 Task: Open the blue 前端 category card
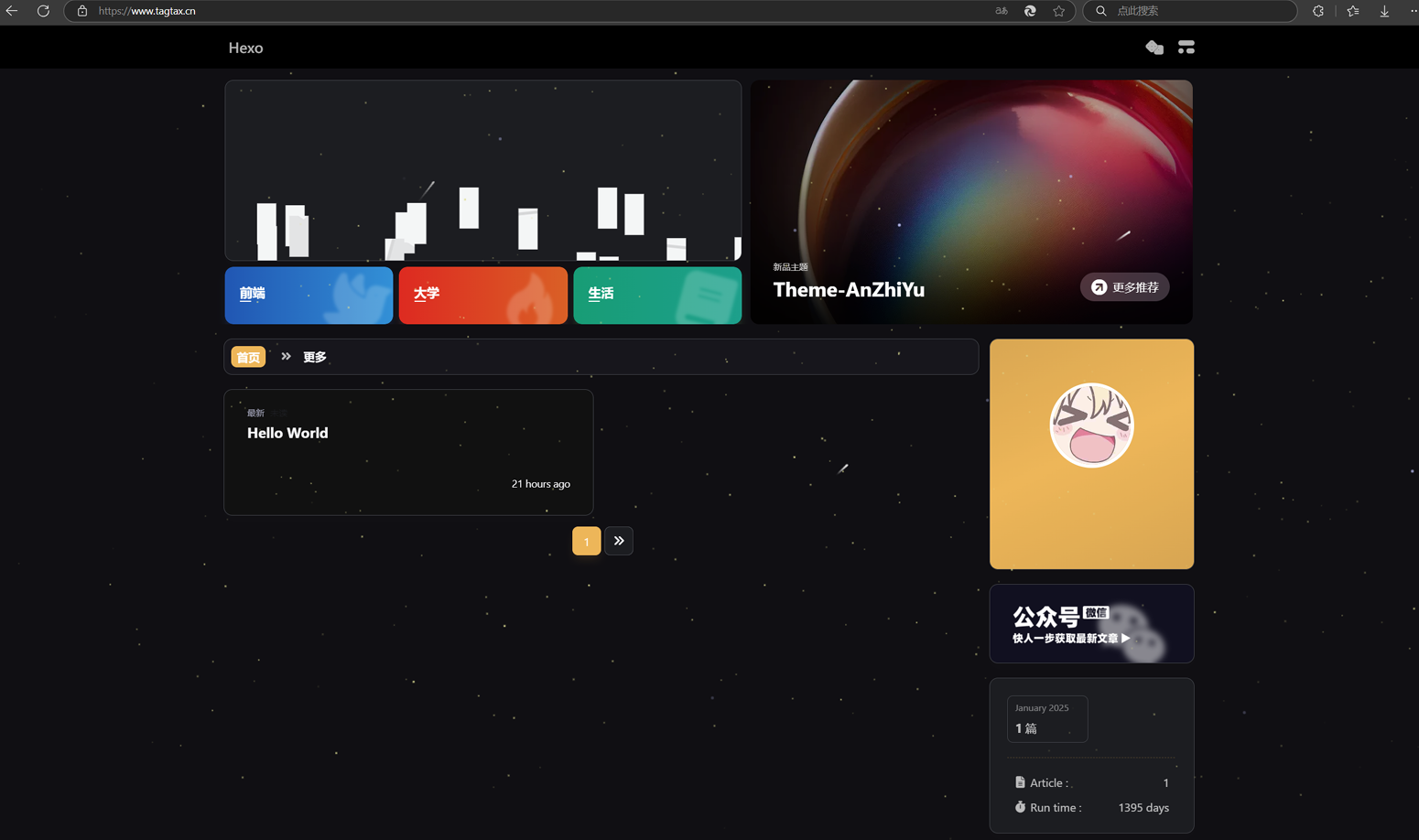309,295
